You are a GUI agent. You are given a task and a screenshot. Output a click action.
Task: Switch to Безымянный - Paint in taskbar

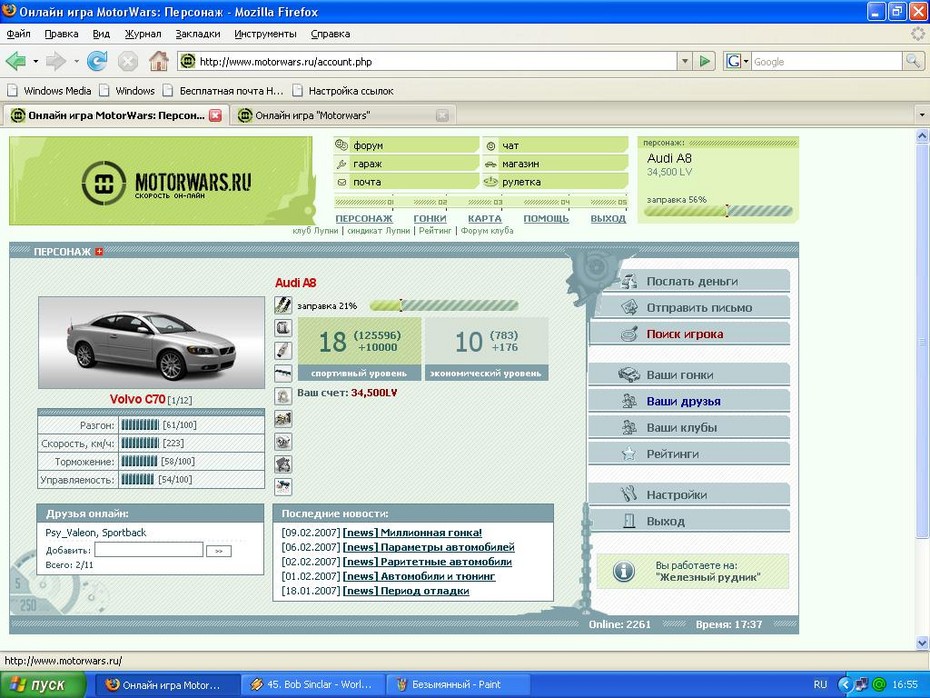[x=457, y=685]
